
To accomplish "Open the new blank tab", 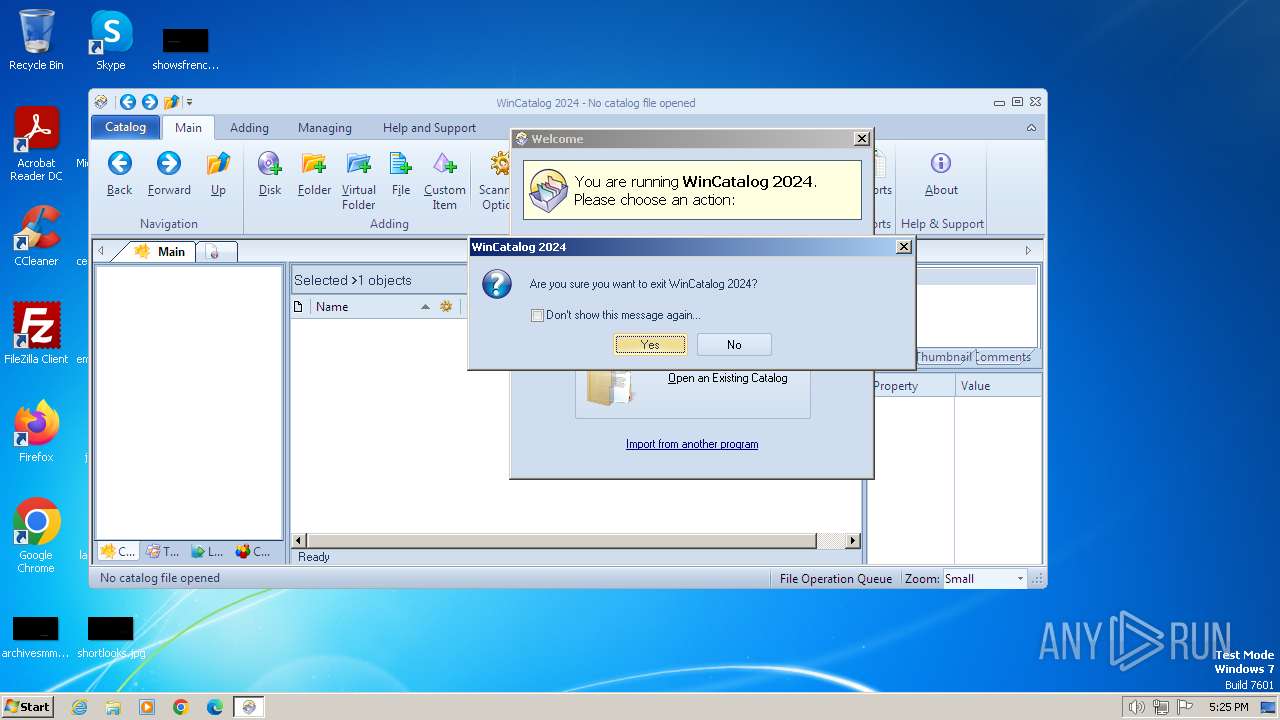I will coord(215,252).
